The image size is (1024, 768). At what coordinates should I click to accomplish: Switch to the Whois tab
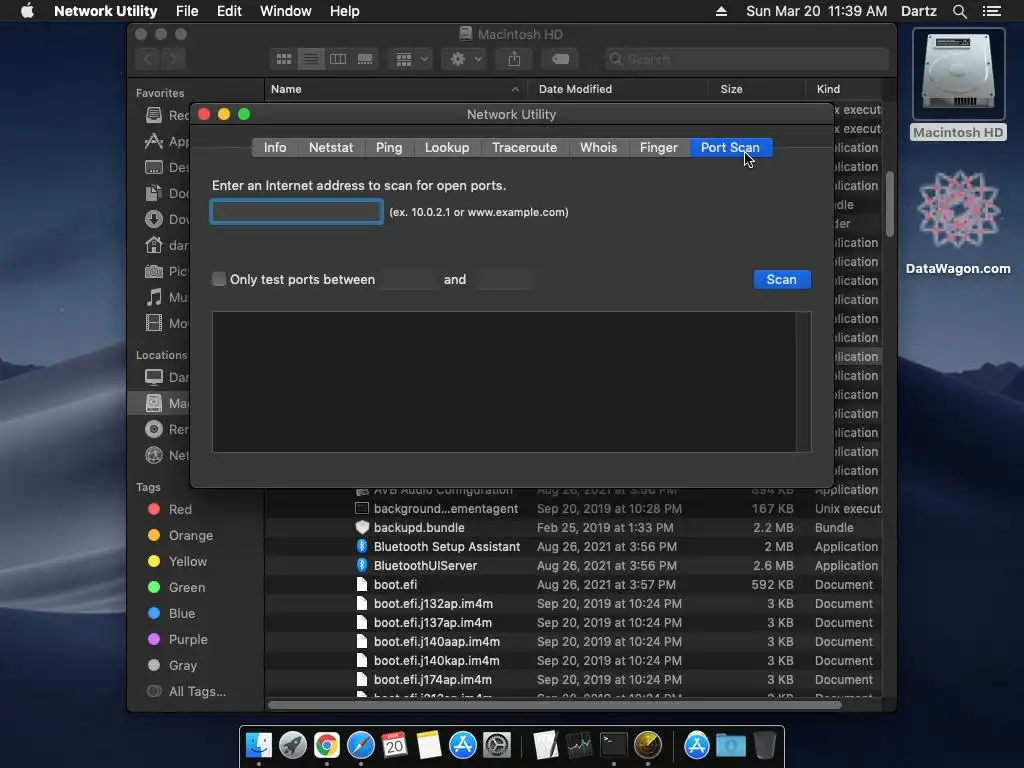598,148
